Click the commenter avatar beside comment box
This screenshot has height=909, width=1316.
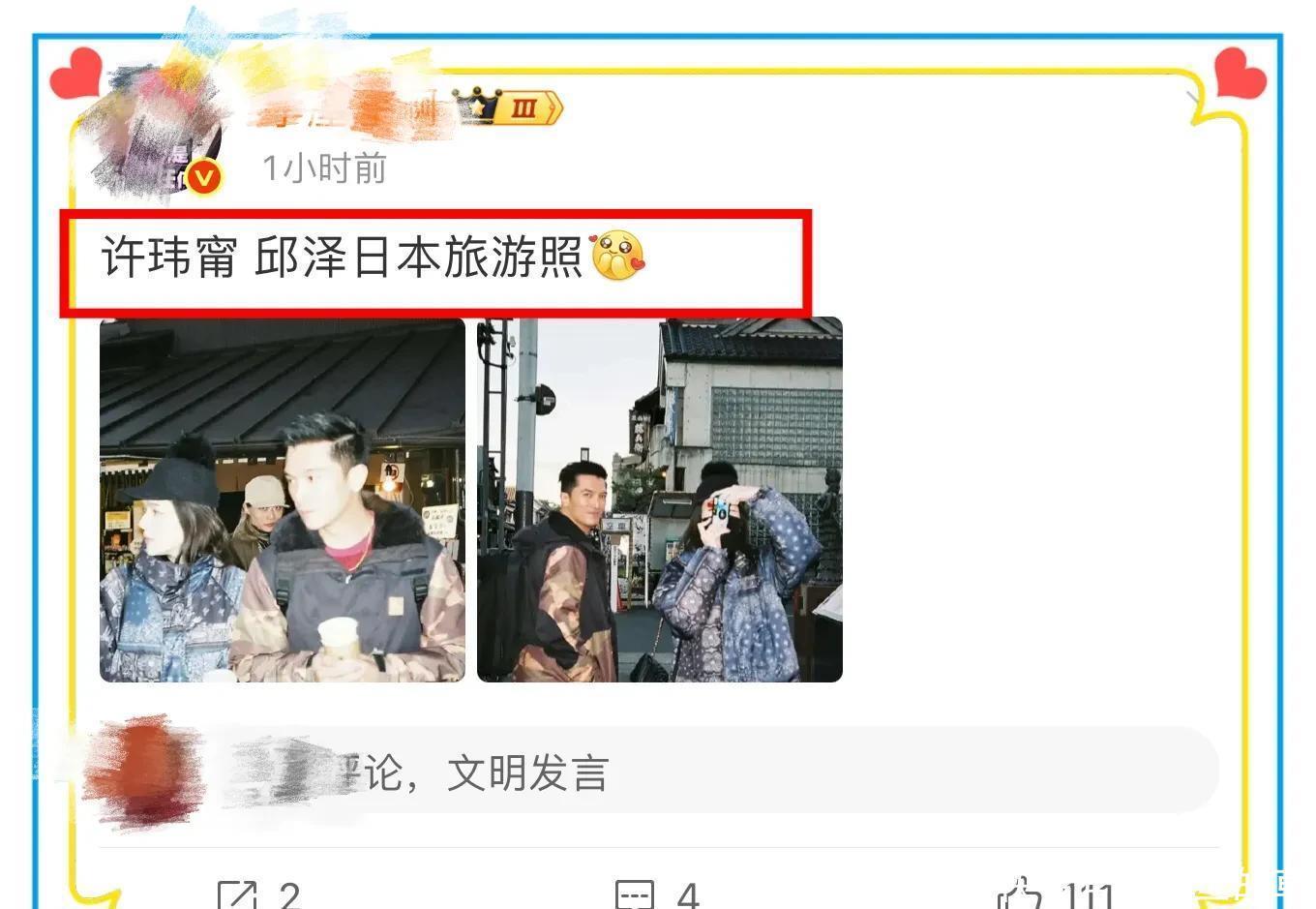(143, 771)
